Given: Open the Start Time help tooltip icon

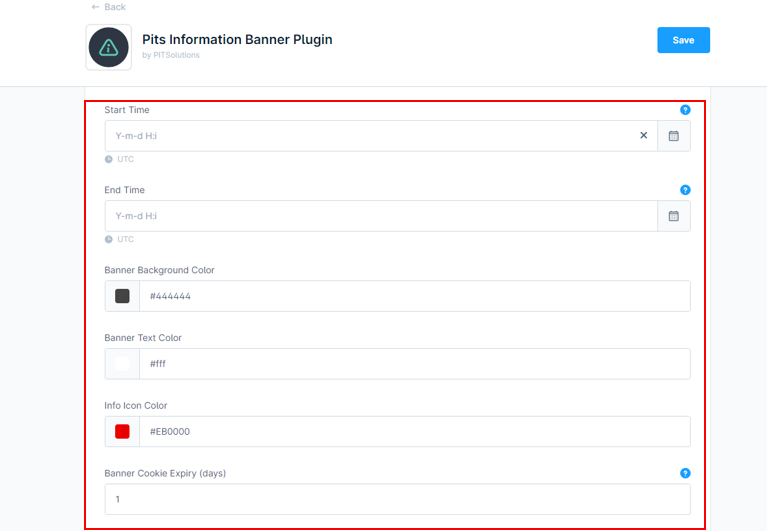Looking at the screenshot, I should pyautogui.click(x=685, y=110).
